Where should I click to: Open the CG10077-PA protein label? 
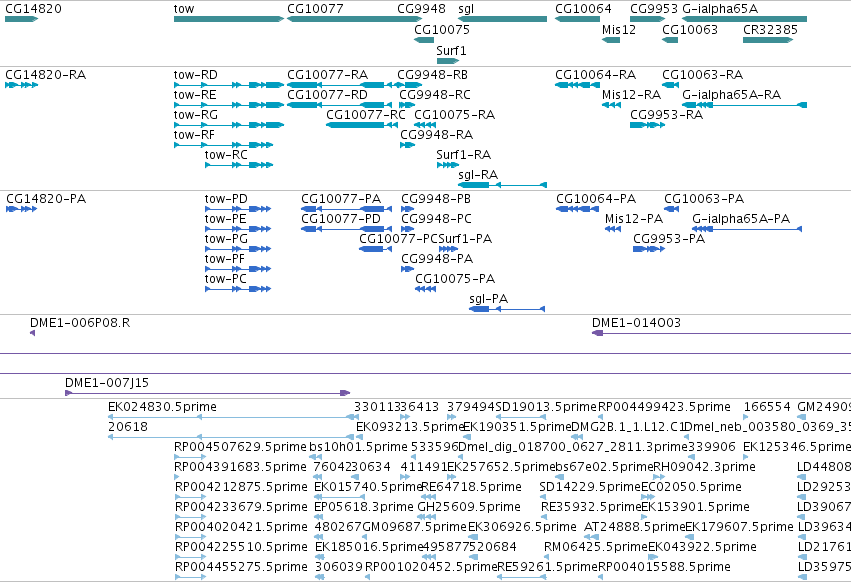pyautogui.click(x=341, y=199)
